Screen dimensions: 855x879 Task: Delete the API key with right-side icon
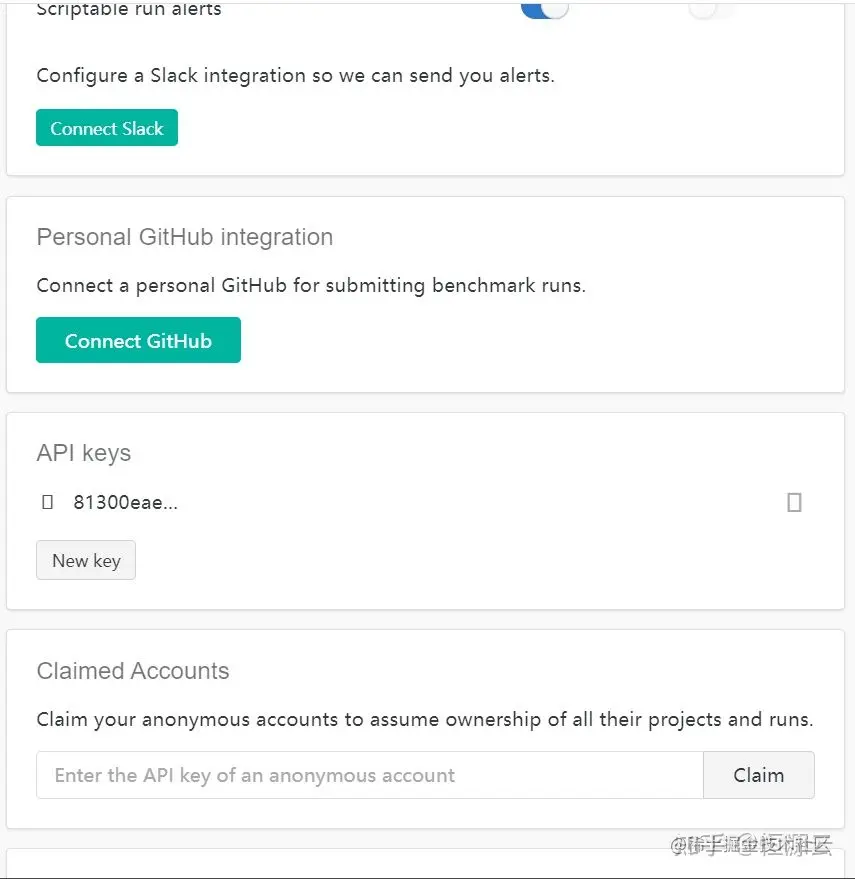click(x=794, y=502)
